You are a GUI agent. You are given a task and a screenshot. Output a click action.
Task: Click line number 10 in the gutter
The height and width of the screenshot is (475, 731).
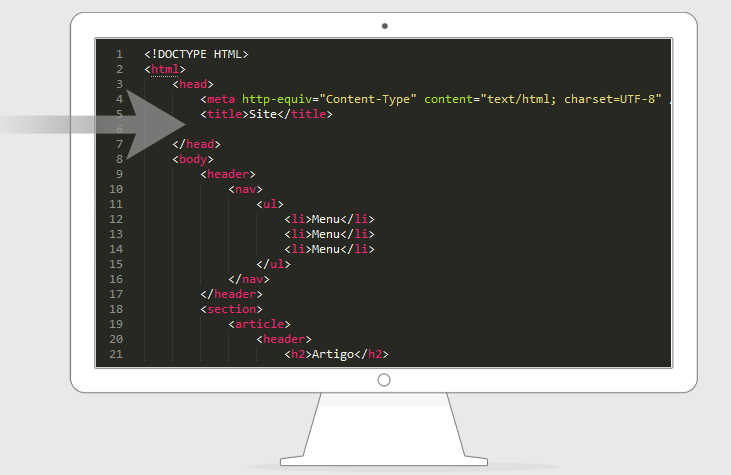(x=116, y=189)
